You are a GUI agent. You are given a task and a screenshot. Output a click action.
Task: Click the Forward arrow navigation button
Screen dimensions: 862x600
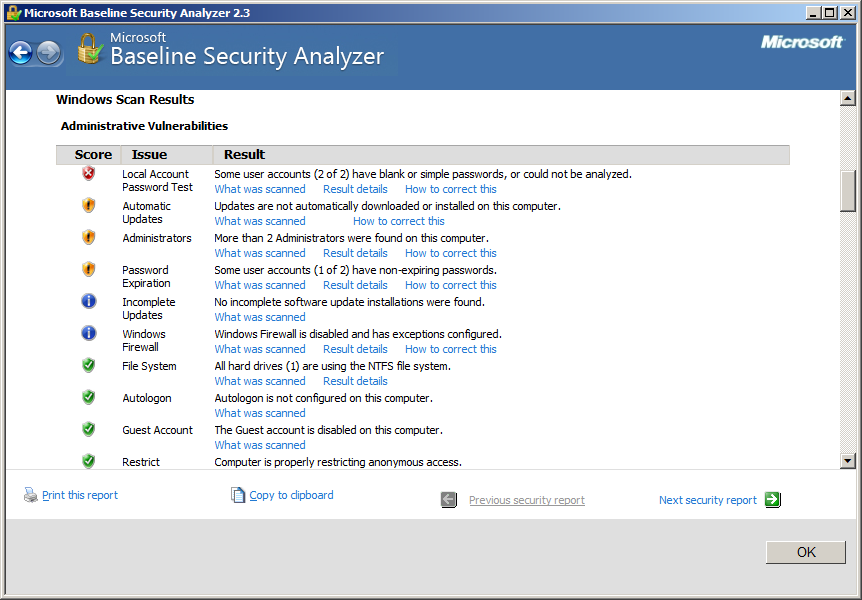pyautogui.click(x=48, y=53)
